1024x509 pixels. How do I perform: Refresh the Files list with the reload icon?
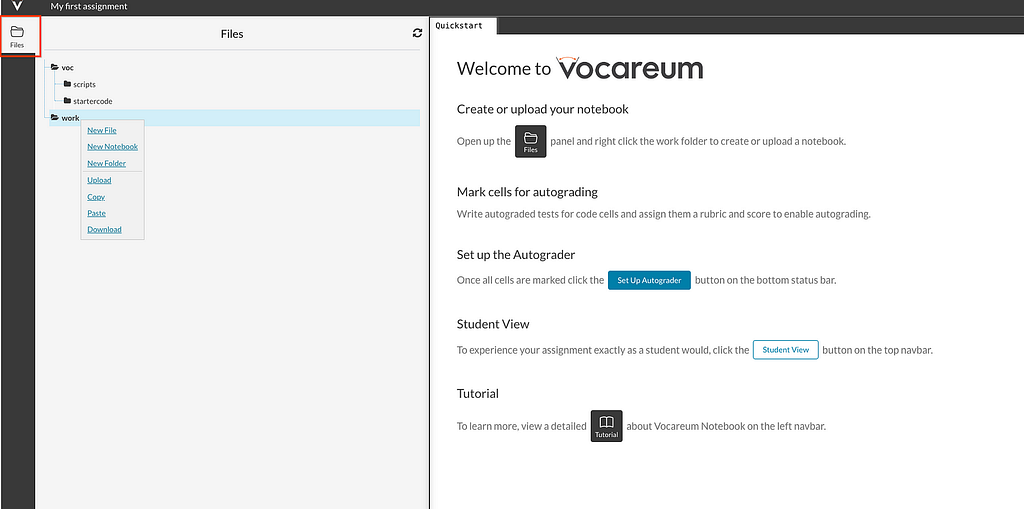coord(417,33)
